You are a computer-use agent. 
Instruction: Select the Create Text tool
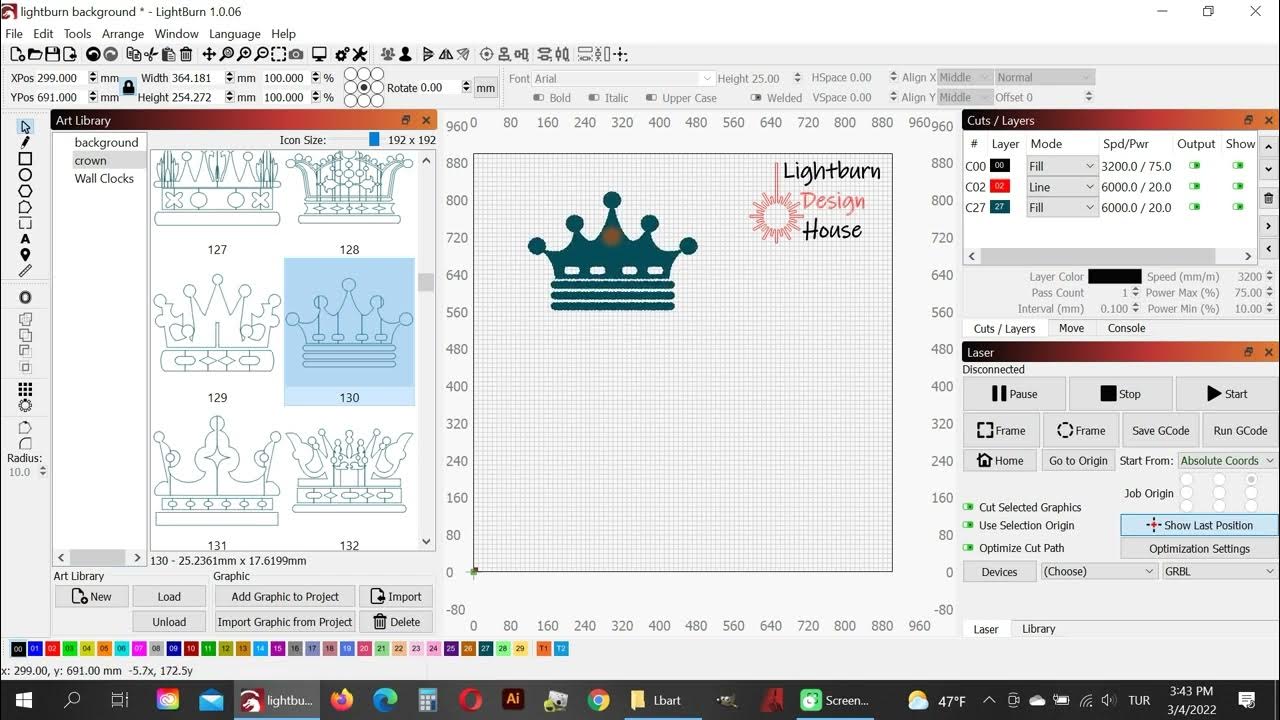pos(25,239)
